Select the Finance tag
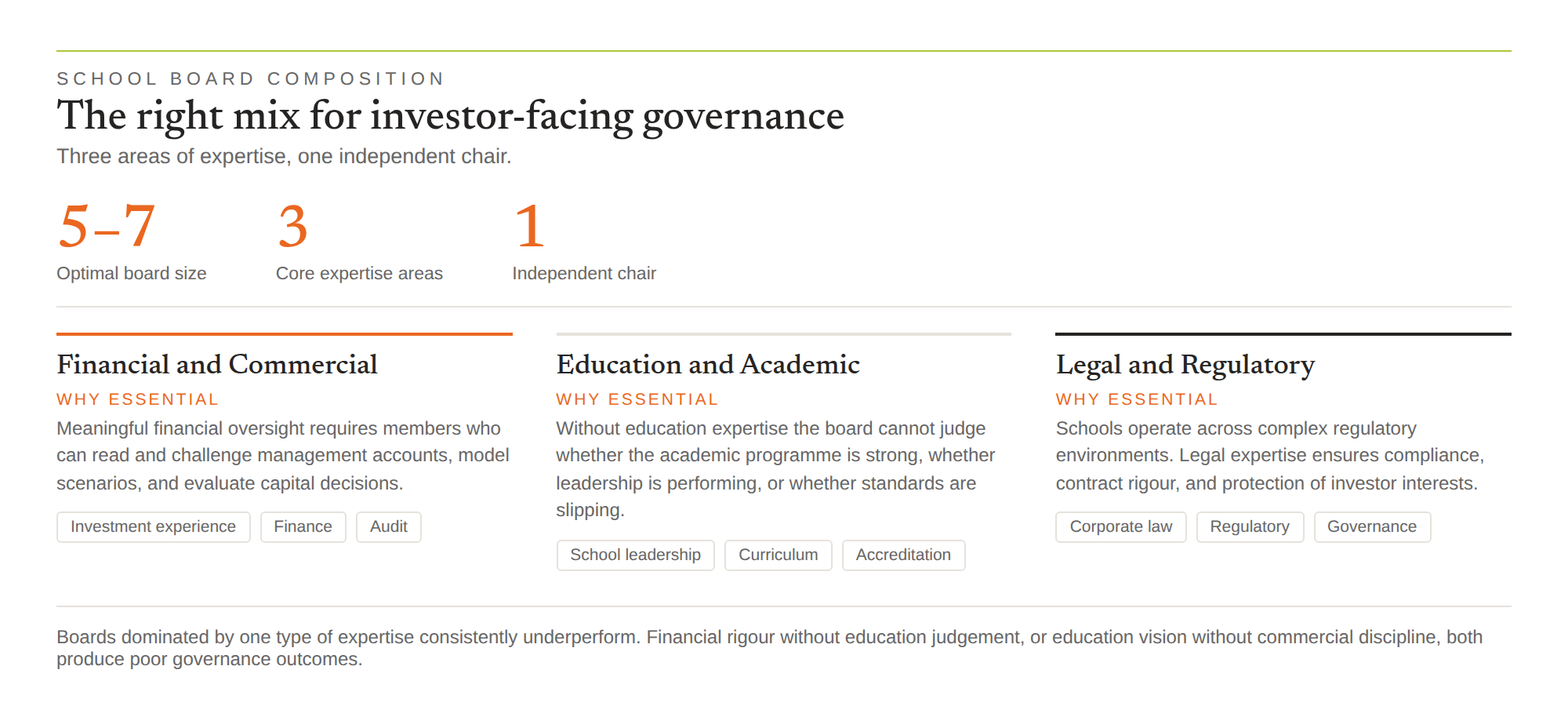This screenshot has height=717, width=1568. coord(303,527)
